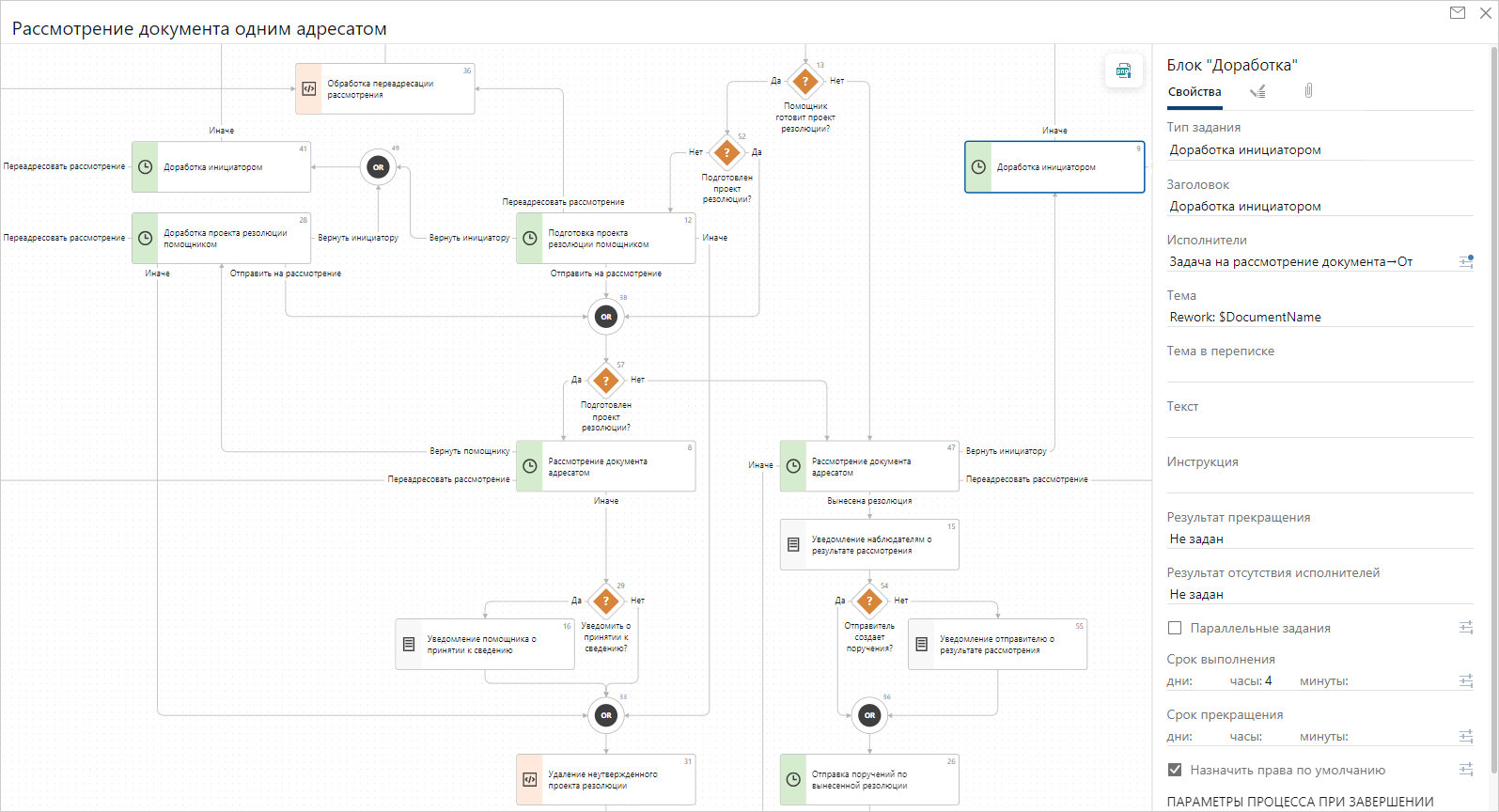Click the envelope icon in the title bar

click(1458, 13)
